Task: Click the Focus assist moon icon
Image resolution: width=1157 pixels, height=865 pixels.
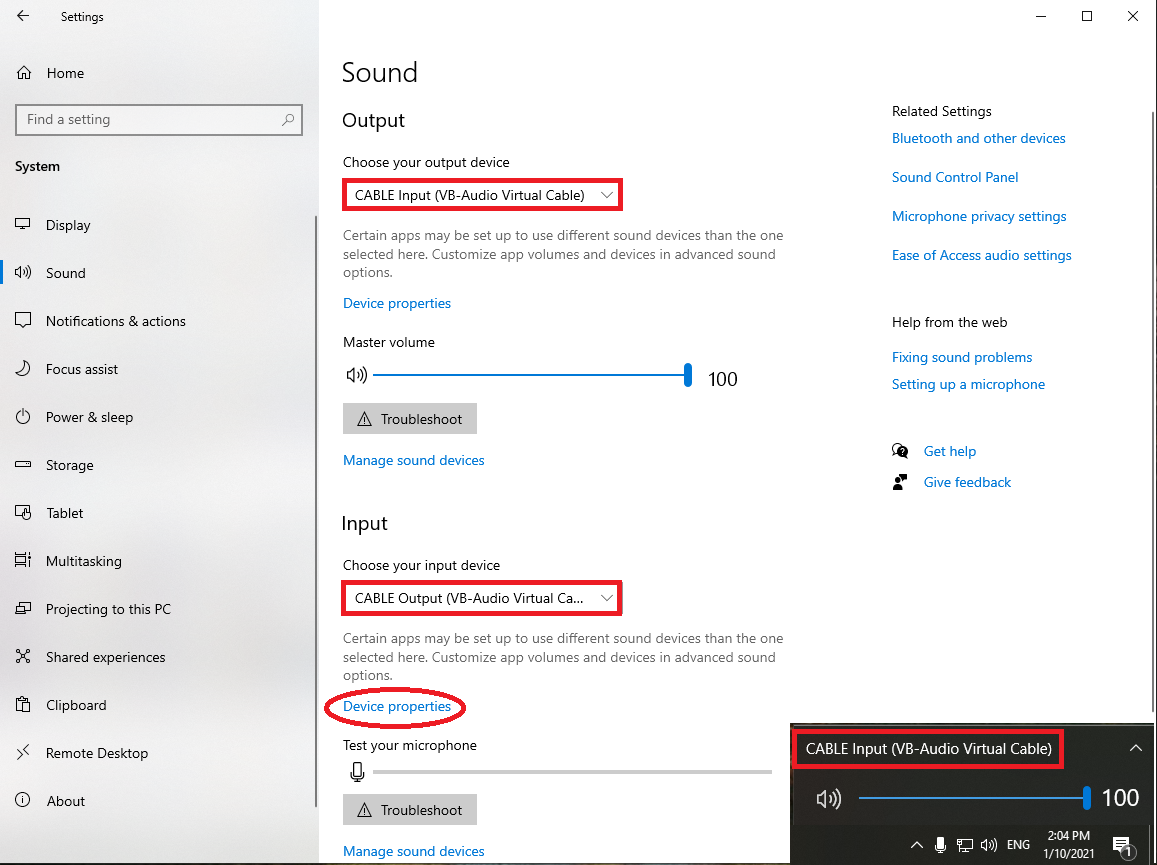Action: pos(23,368)
